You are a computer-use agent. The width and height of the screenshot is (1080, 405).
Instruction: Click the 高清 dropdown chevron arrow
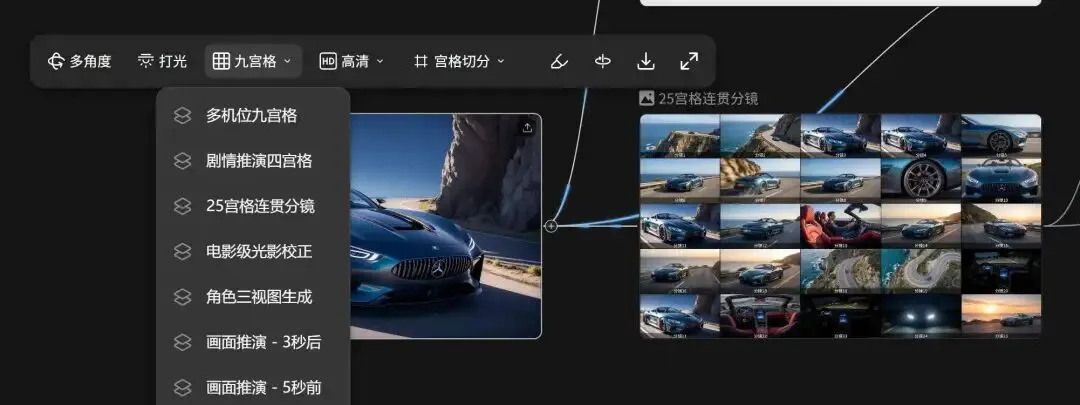pos(380,61)
